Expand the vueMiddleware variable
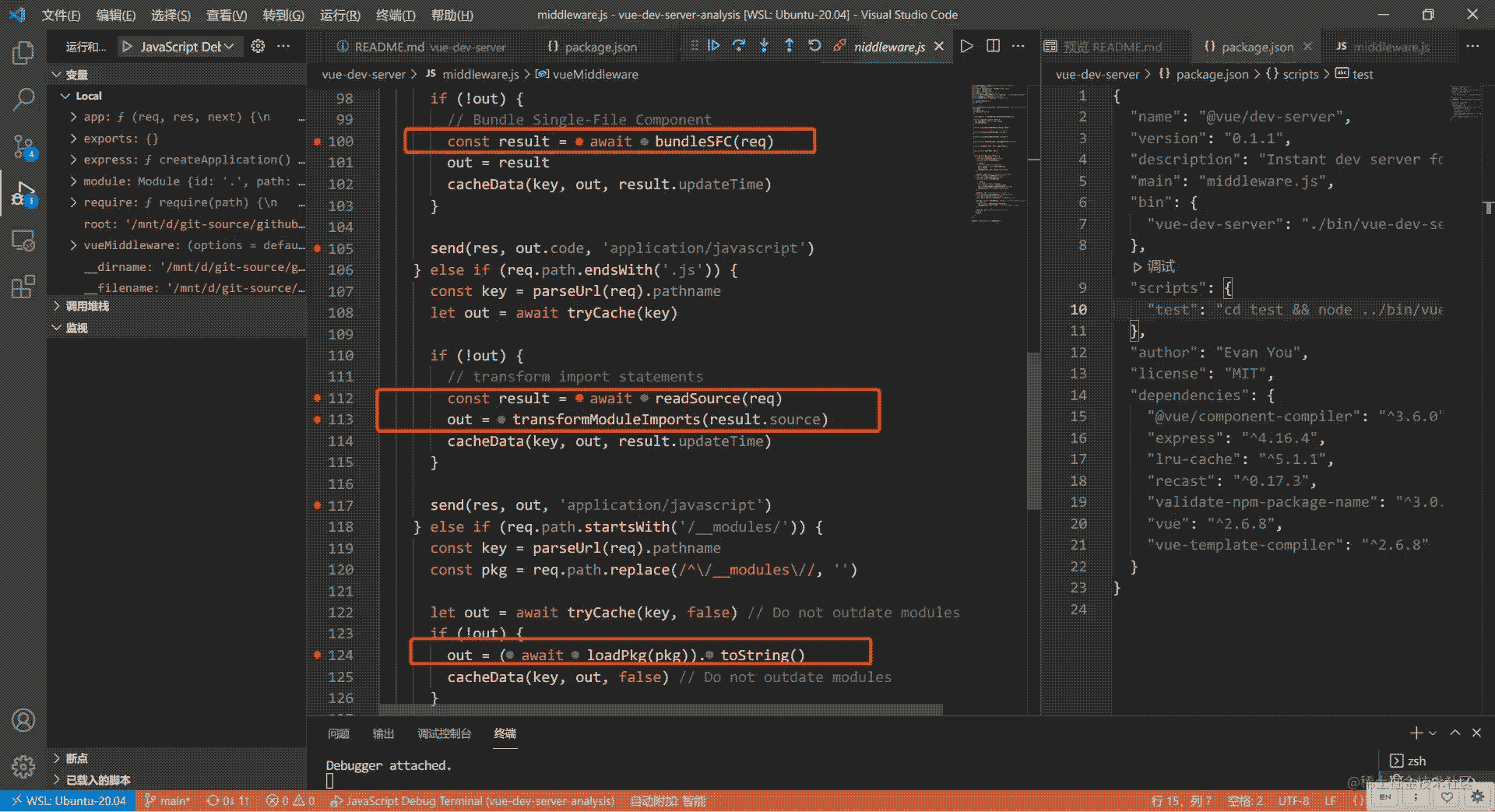Viewport: 1495px width, 812px height. coord(74,245)
